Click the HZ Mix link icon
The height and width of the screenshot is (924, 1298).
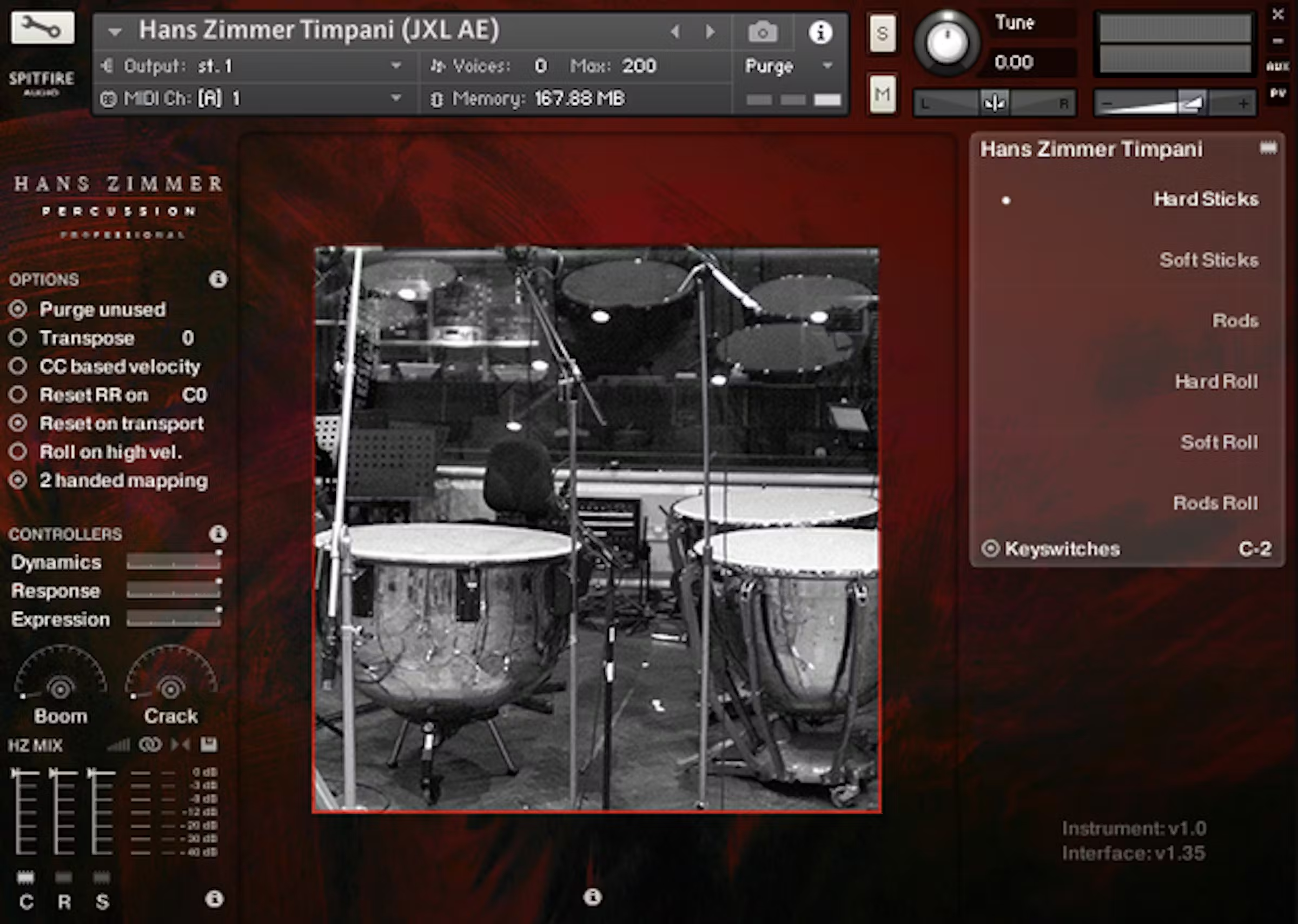(x=150, y=744)
